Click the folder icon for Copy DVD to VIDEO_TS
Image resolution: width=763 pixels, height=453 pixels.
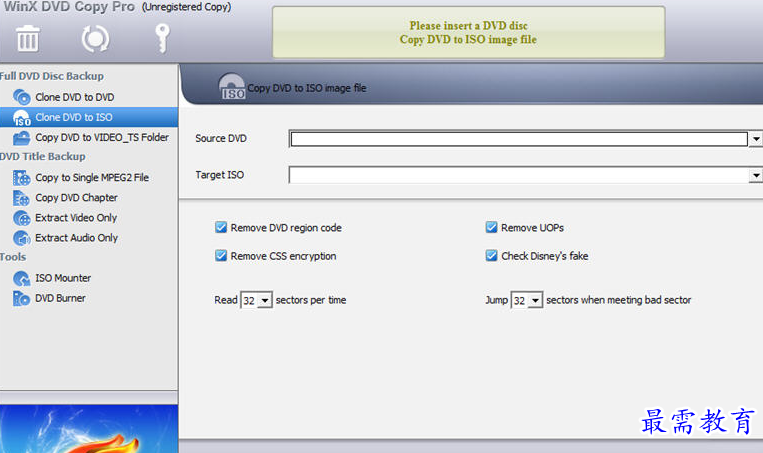[21, 138]
